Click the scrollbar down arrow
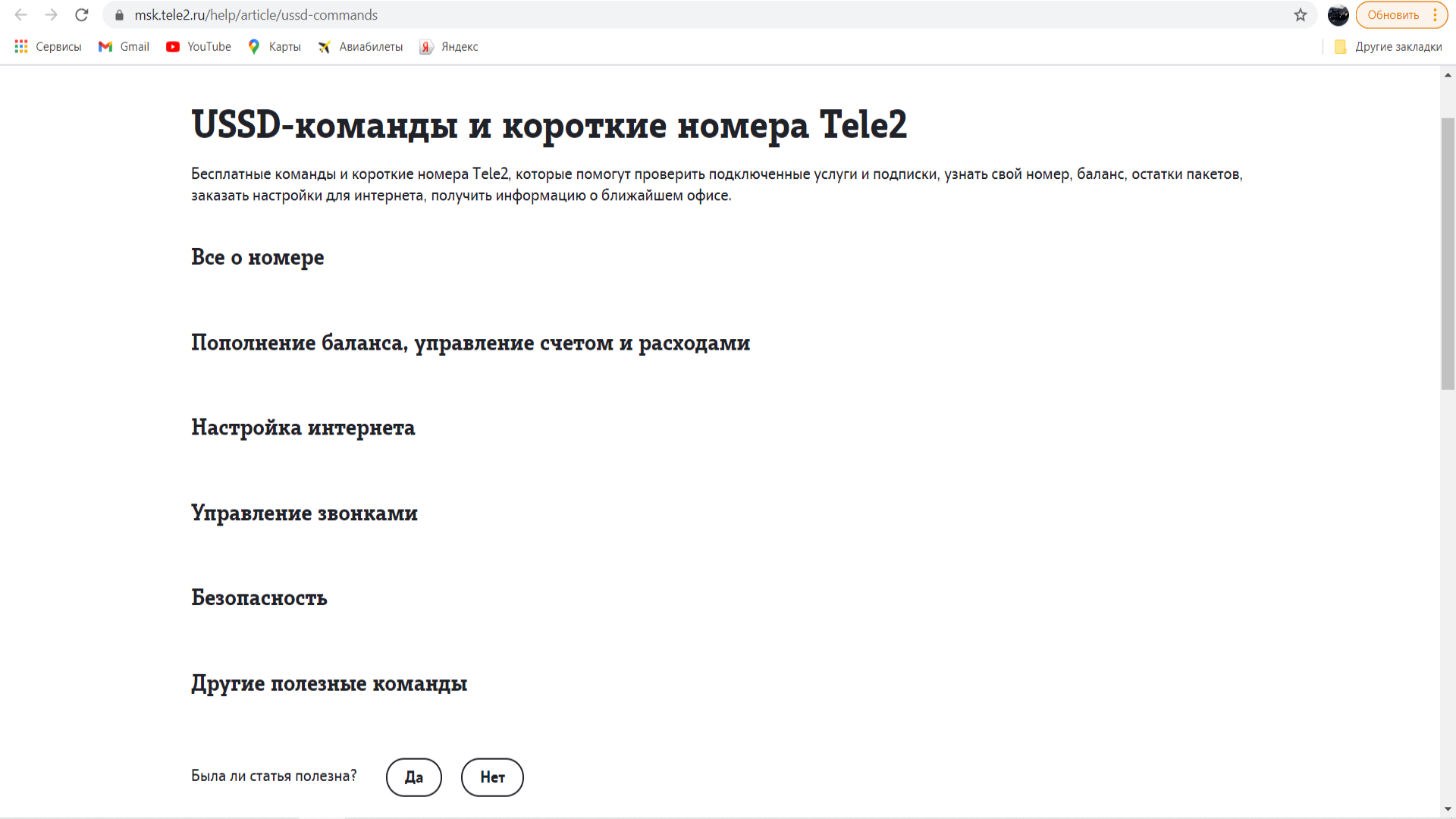The width and height of the screenshot is (1456, 819). click(1448, 809)
